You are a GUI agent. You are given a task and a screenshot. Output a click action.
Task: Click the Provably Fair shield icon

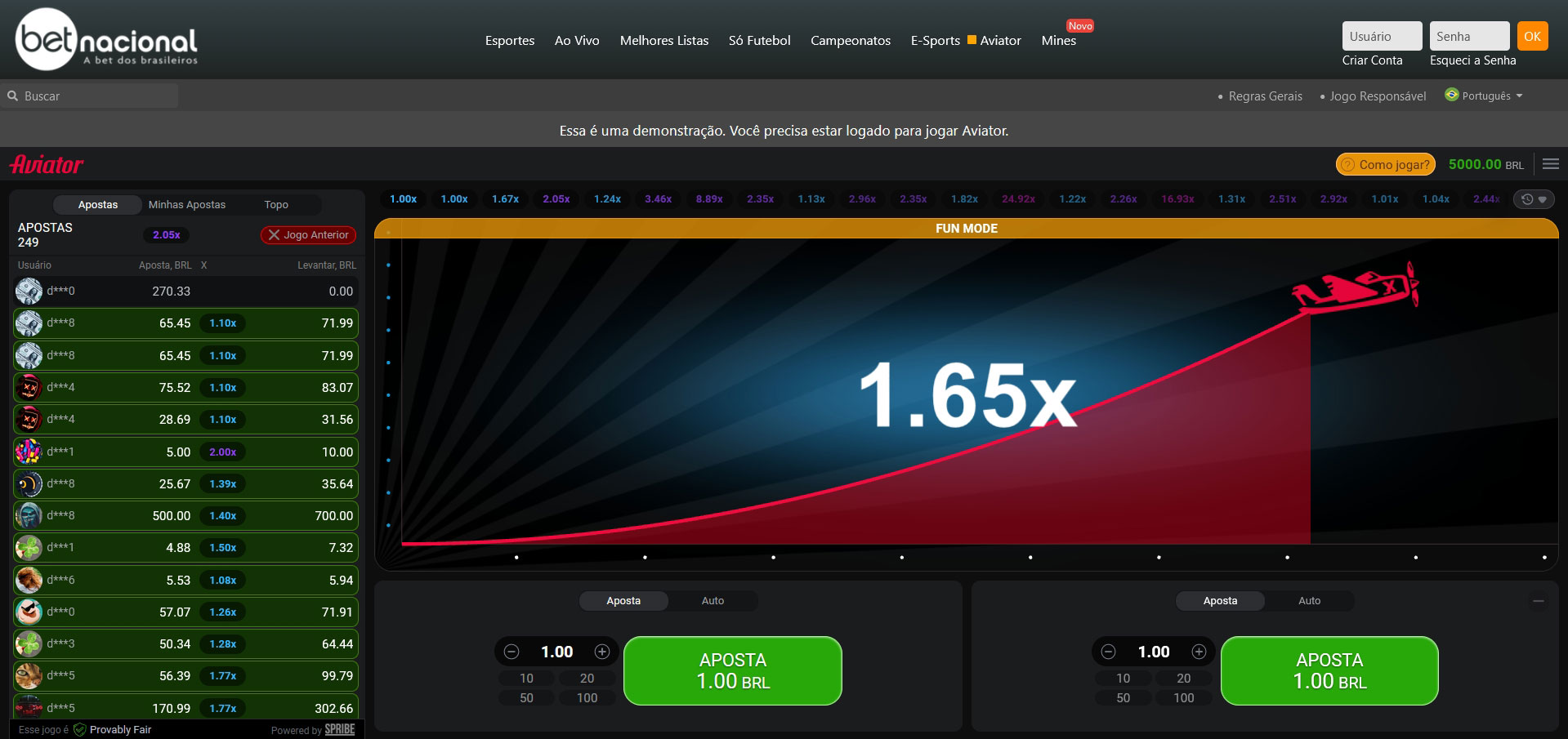[x=79, y=729]
